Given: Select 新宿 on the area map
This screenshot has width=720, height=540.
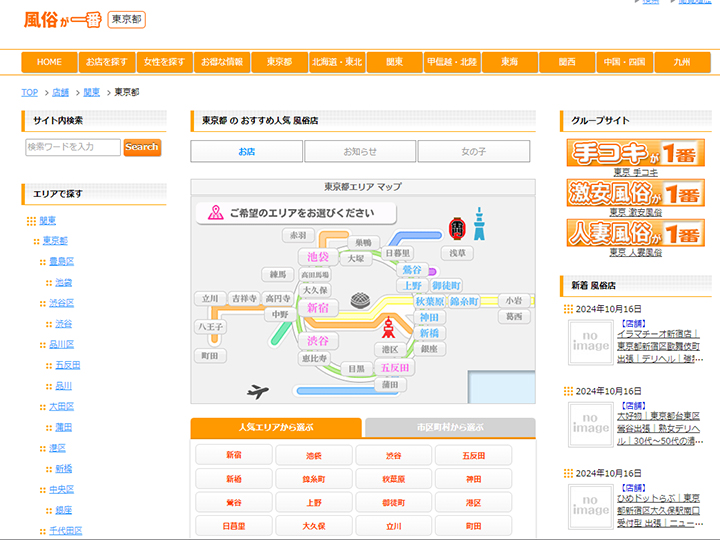Looking at the screenshot, I should [319, 308].
